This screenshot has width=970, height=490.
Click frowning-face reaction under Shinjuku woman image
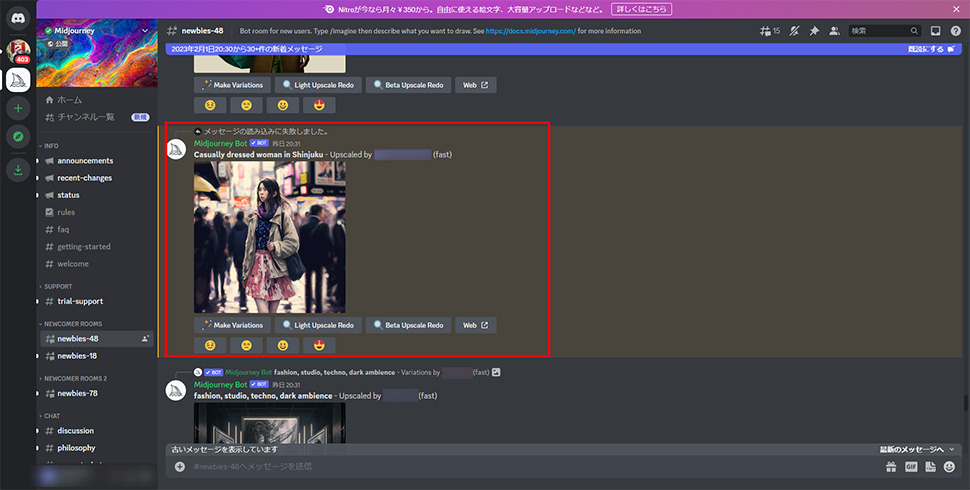coord(246,345)
